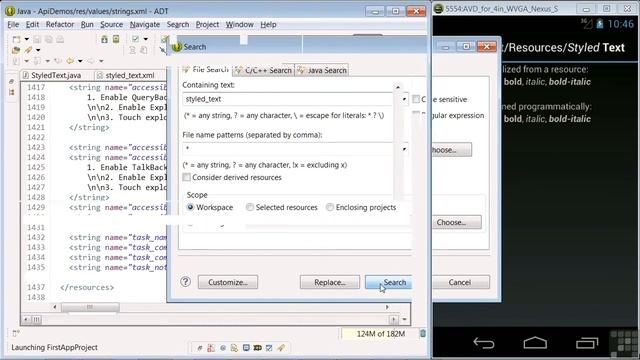Open the Refactor menu
This screenshot has height=360, width=640.
(x=60, y=24)
